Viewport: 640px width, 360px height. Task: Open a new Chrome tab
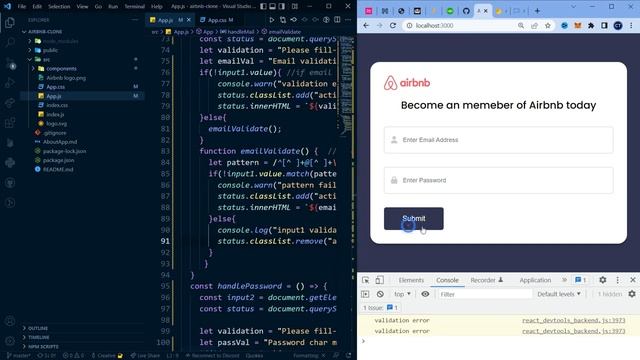537,11
